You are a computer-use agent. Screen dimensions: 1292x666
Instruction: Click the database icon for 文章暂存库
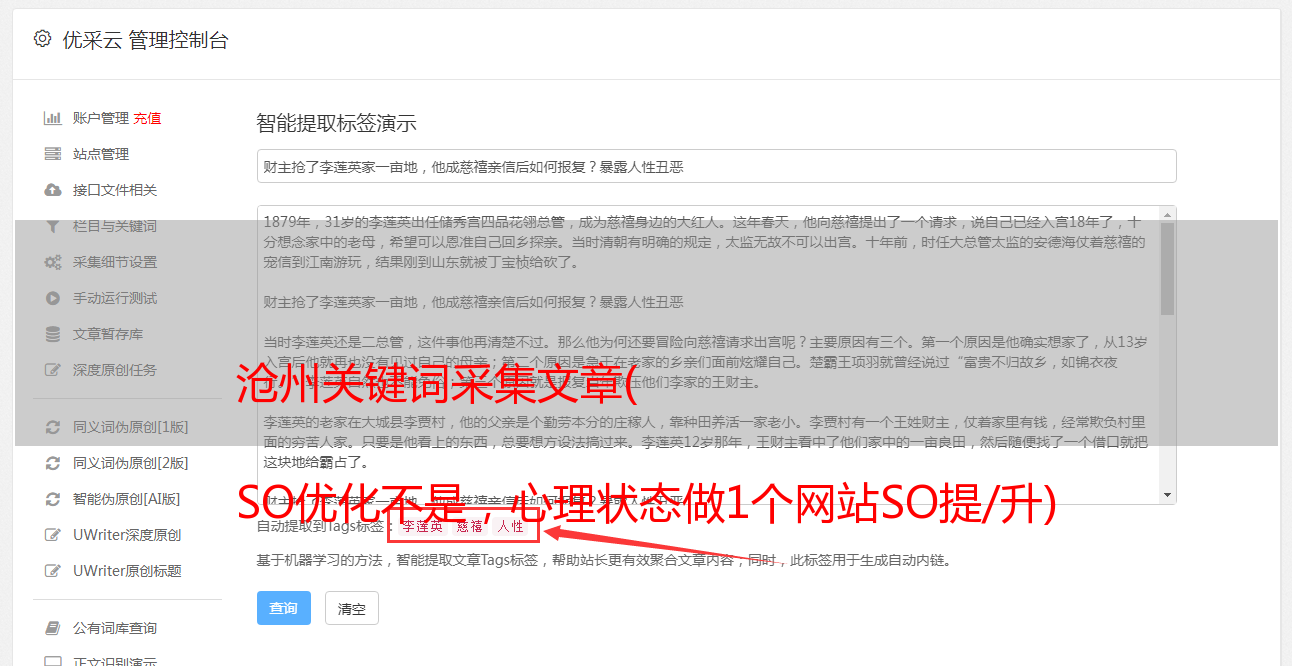click(53, 334)
